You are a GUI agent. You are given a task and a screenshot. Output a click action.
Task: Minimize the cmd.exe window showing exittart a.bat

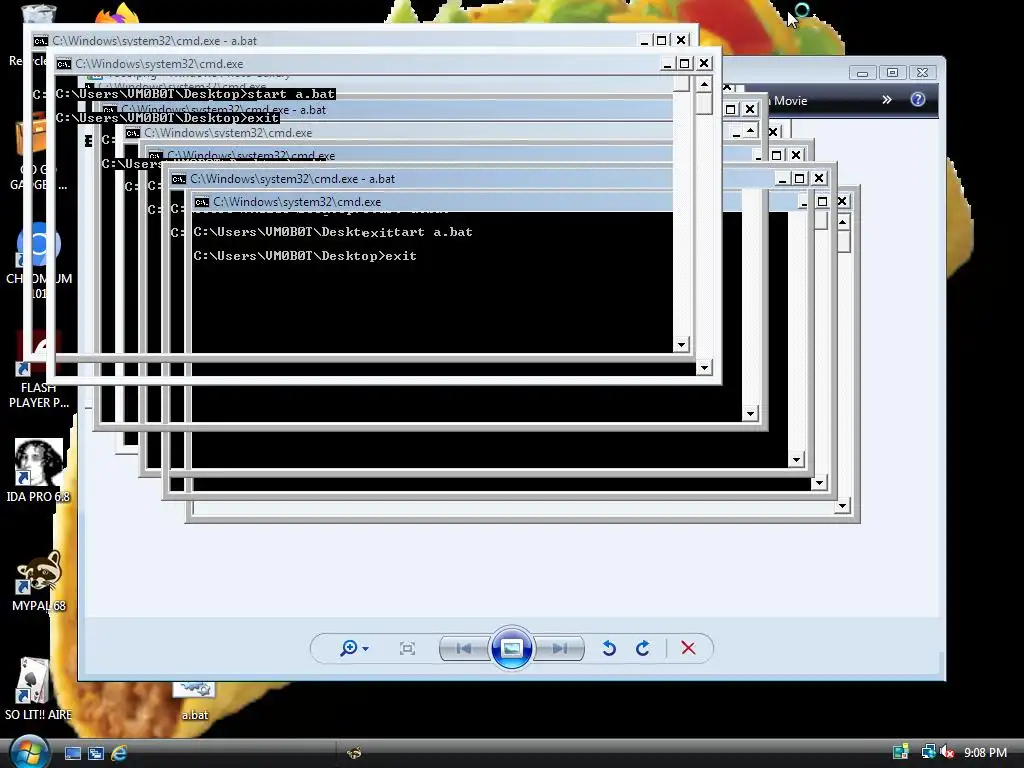click(x=804, y=201)
